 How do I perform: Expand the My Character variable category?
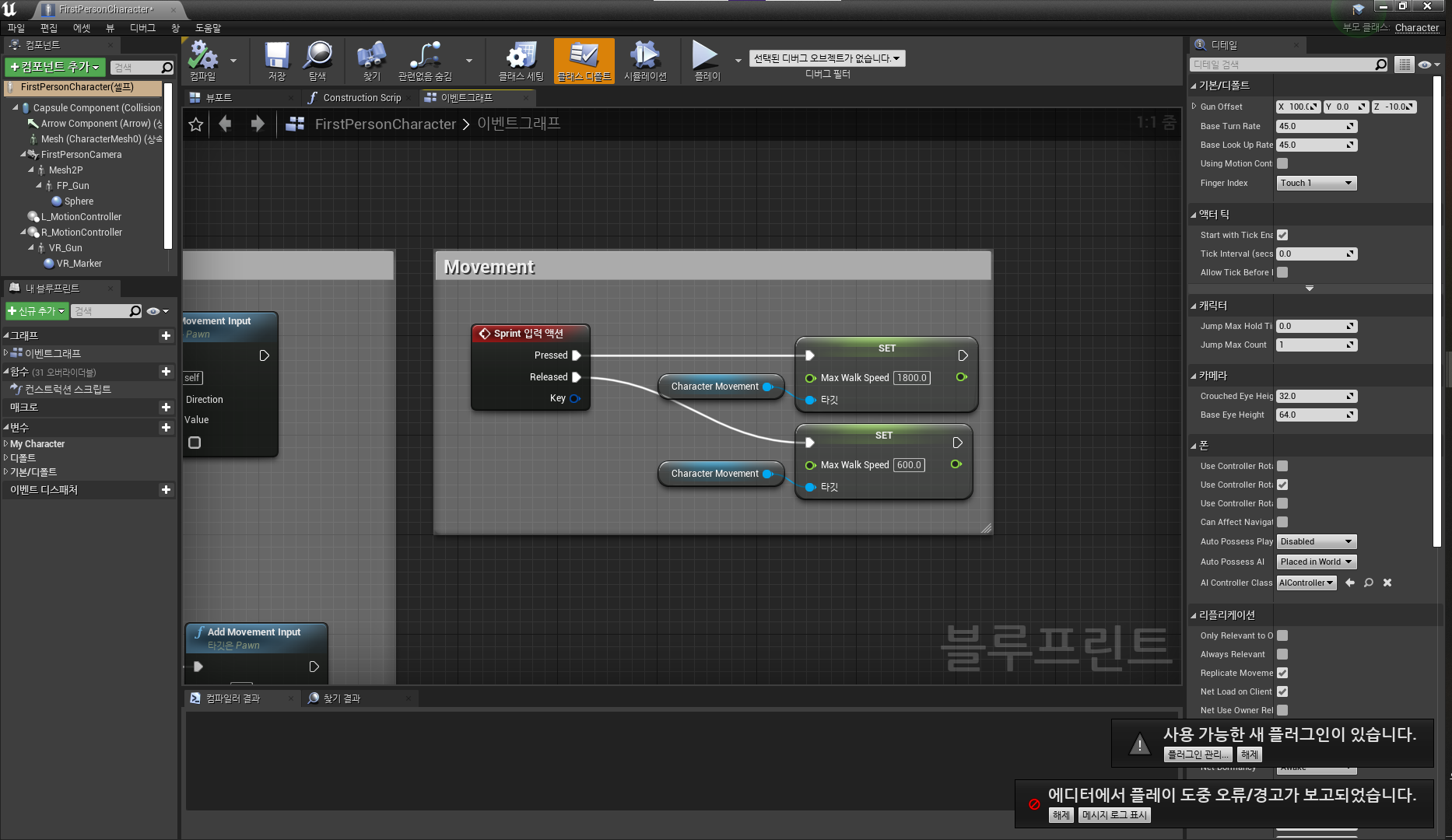(6, 444)
